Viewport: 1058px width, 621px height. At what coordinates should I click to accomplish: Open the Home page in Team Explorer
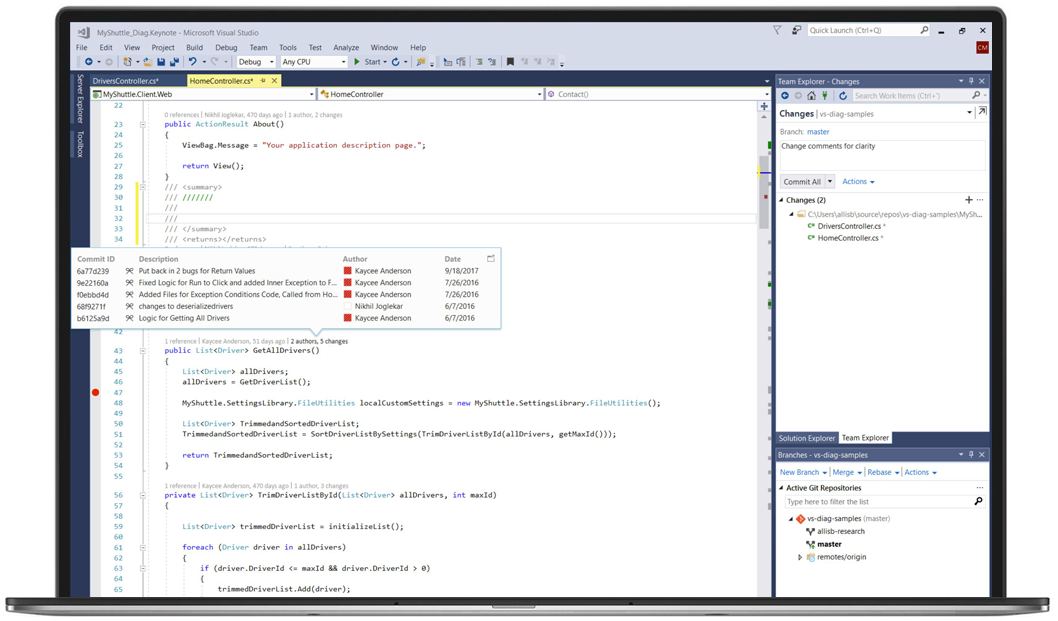click(811, 96)
